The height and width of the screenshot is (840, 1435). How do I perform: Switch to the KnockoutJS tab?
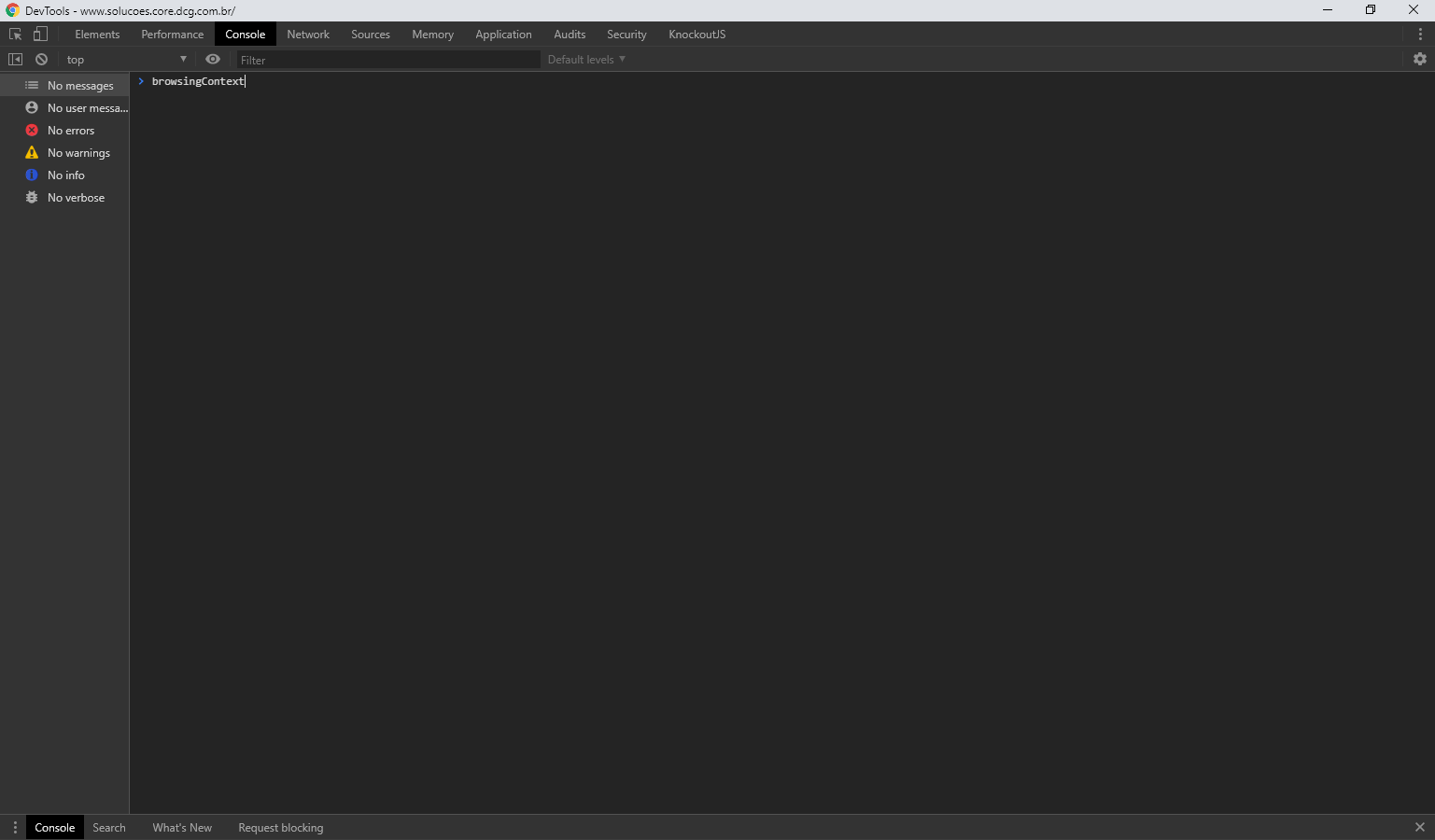tap(697, 35)
